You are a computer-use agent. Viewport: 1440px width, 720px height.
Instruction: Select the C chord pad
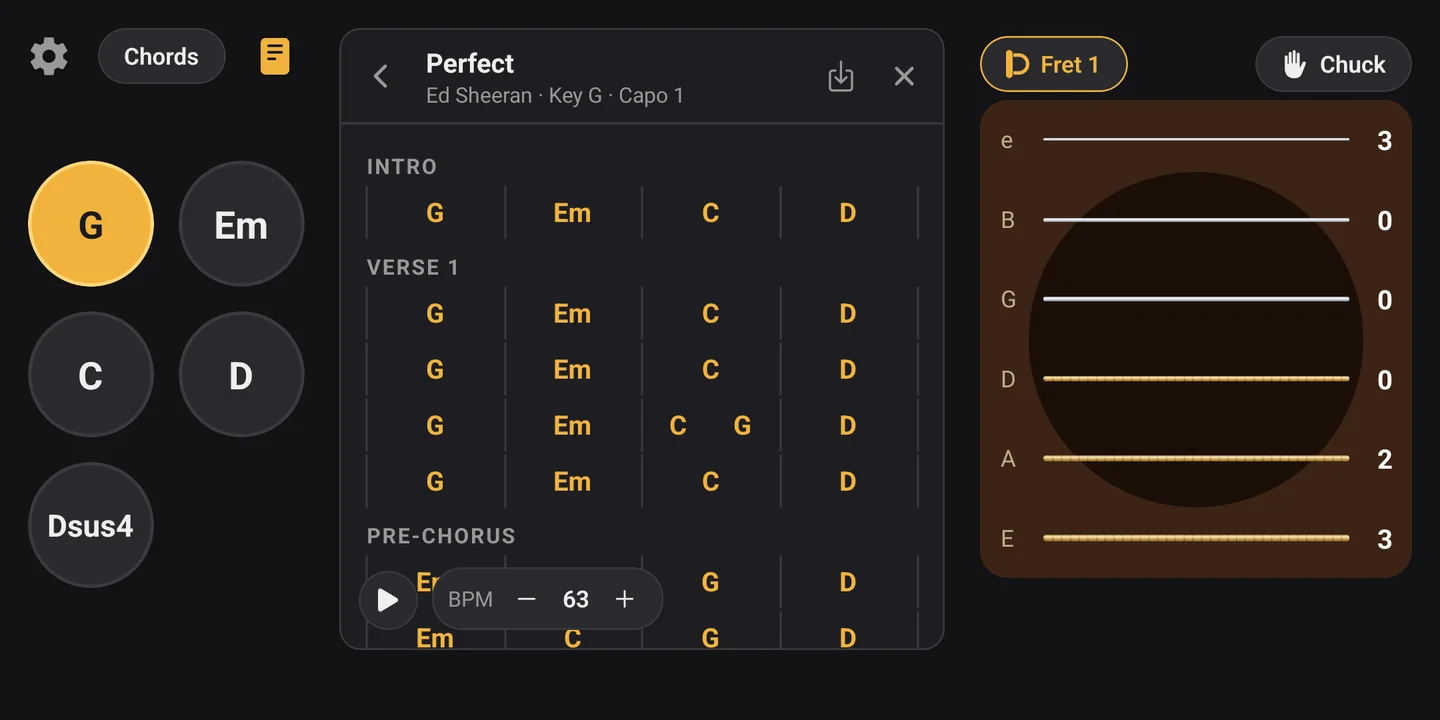pos(91,375)
